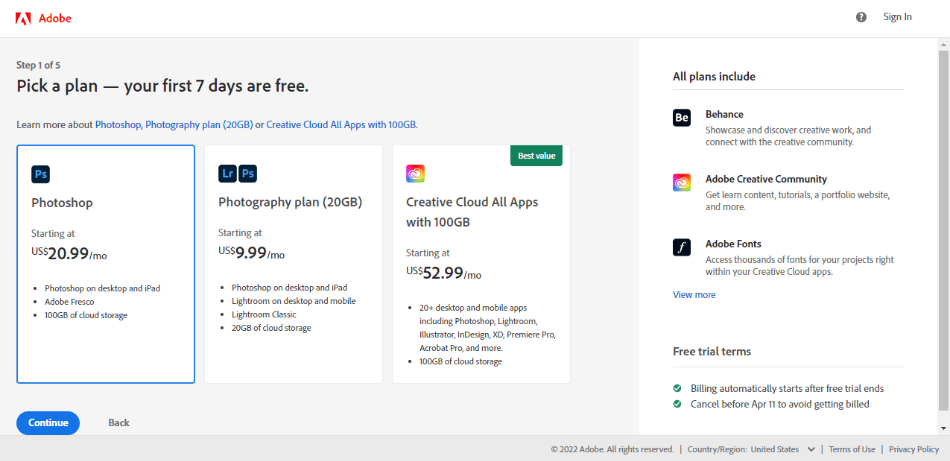The height and width of the screenshot is (461, 950).
Task: Click the US$9.99/mo price text
Action: [x=251, y=253]
